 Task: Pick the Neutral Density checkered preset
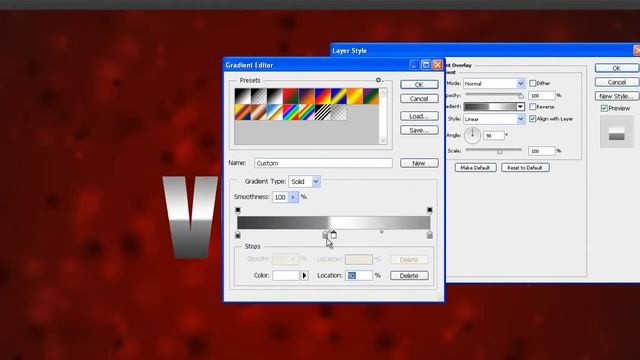click(339, 112)
